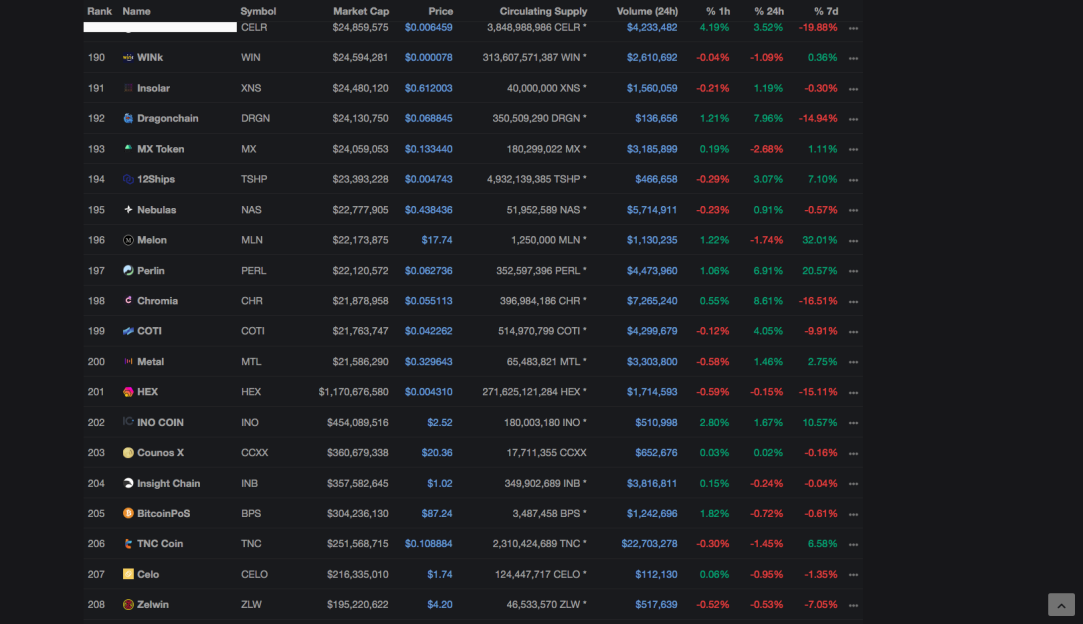The width and height of the screenshot is (1083, 624).
Task: Click the Melon coin logo icon
Action: 128,240
